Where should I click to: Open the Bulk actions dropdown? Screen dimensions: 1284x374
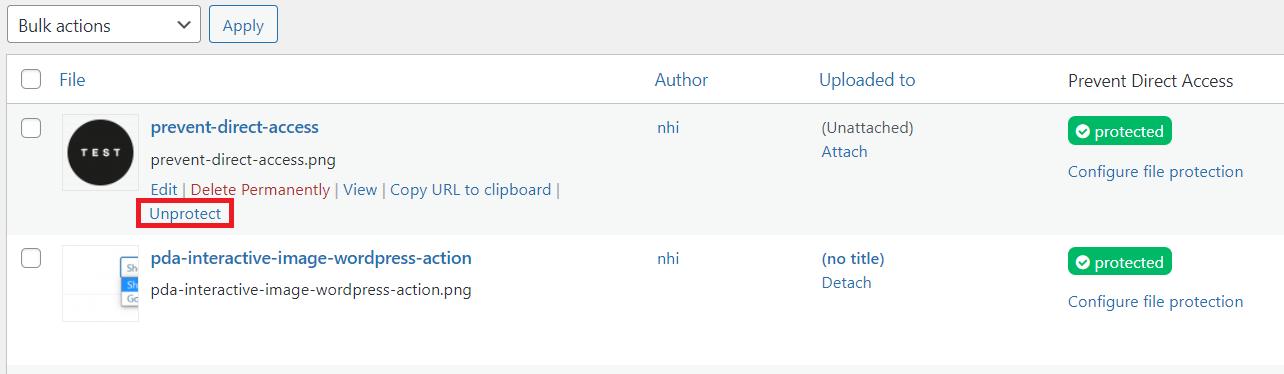(104, 25)
